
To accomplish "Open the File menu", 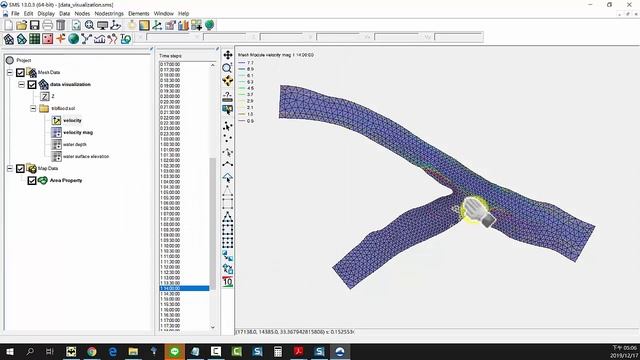I will point(15,13).
